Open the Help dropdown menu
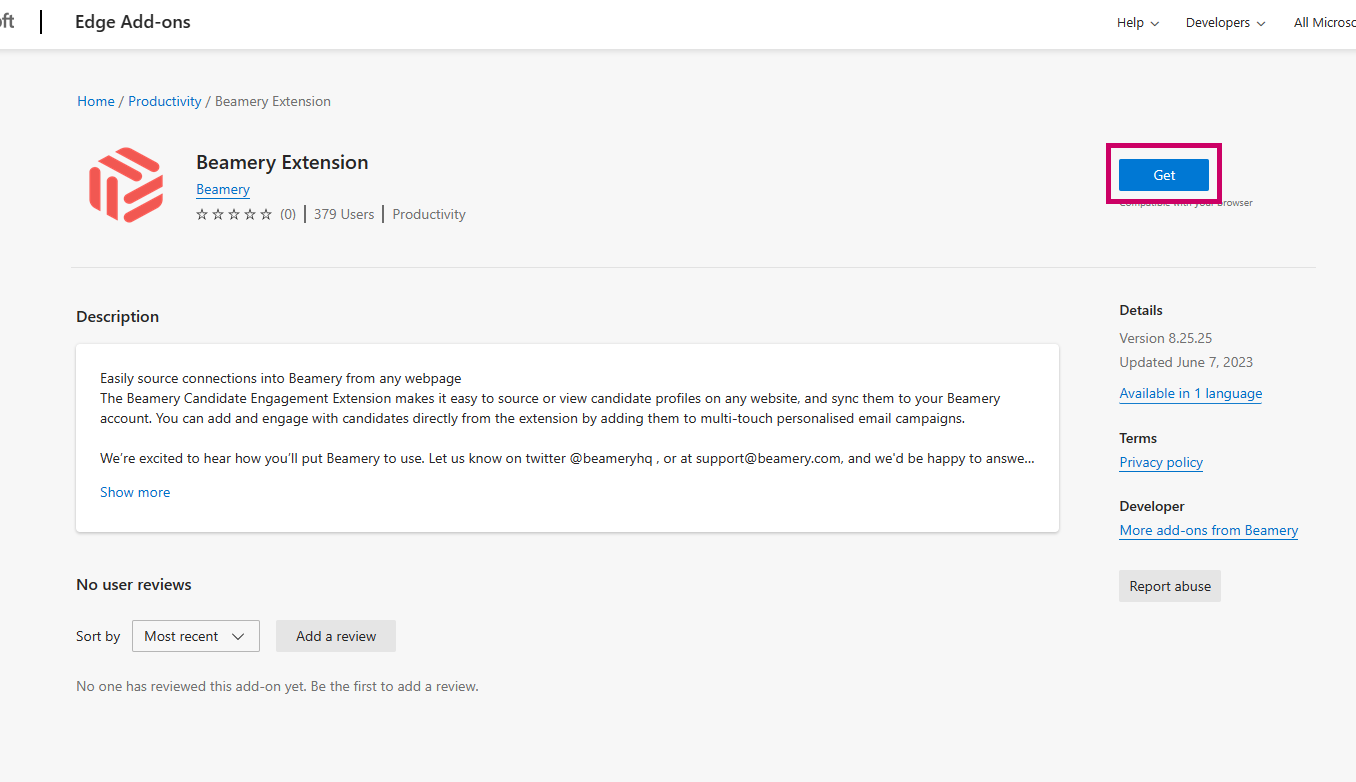The height and width of the screenshot is (782, 1356). coord(1138,23)
